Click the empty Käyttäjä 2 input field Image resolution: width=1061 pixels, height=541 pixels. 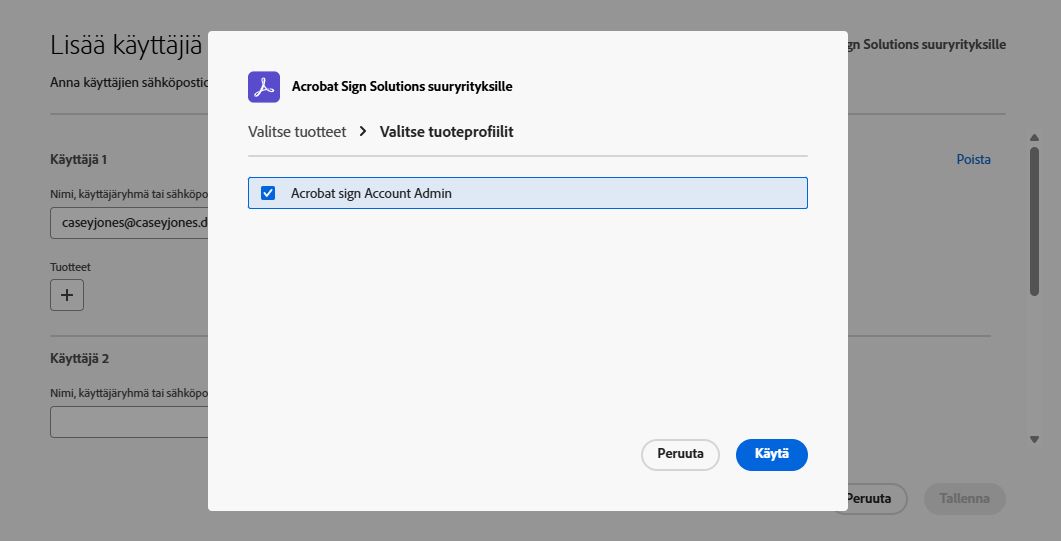point(129,422)
